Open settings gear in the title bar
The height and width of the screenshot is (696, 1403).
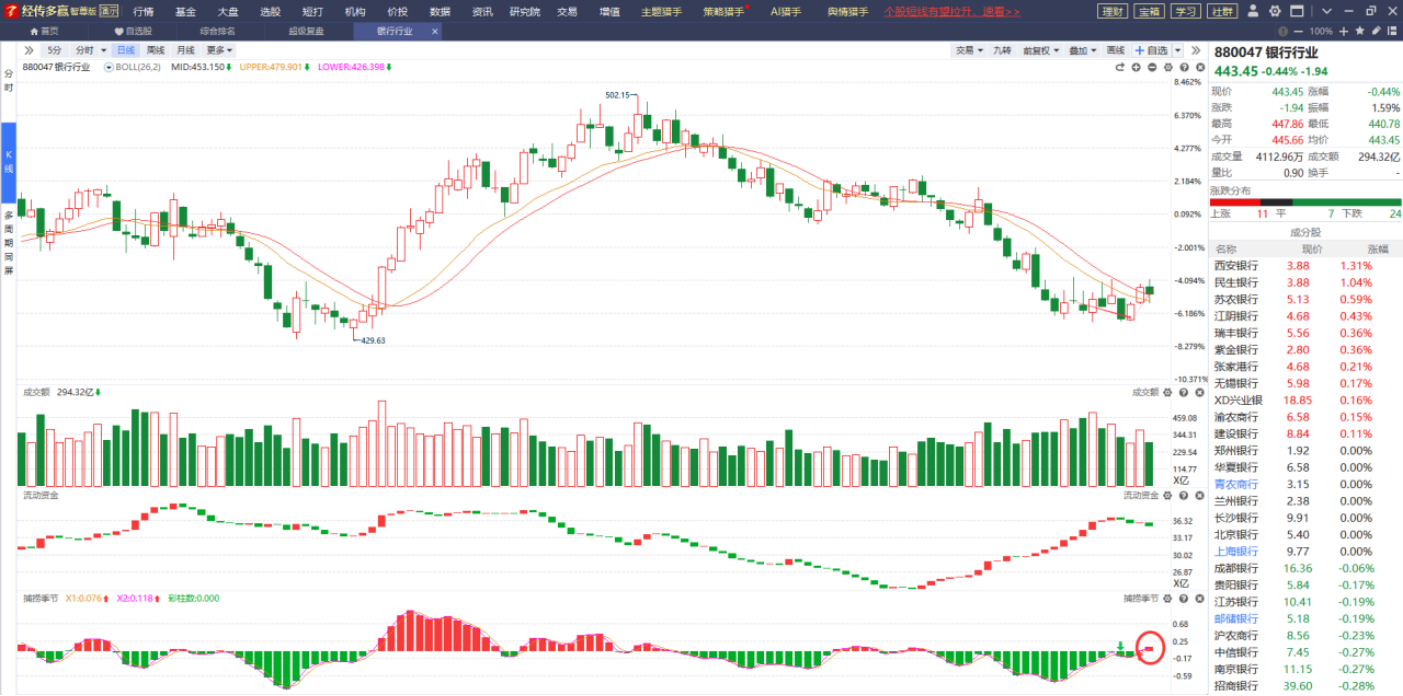[x=1274, y=11]
